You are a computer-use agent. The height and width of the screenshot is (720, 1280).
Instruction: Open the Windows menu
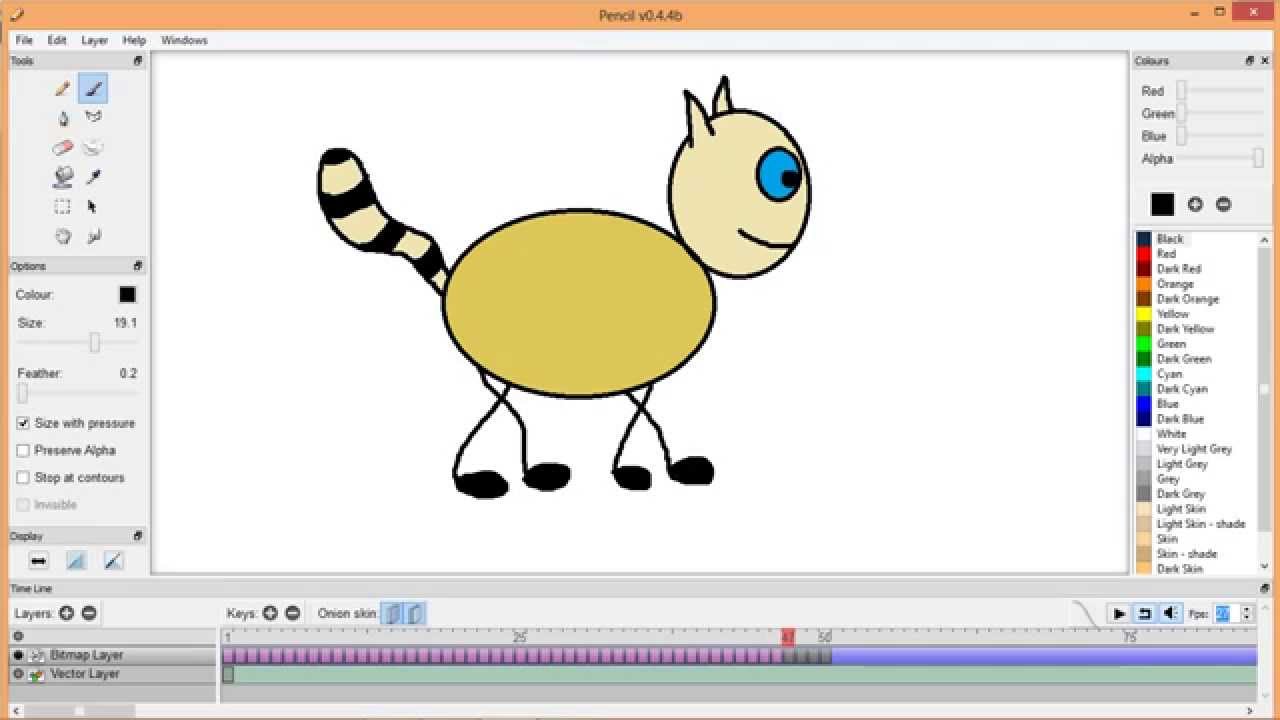[x=183, y=40]
